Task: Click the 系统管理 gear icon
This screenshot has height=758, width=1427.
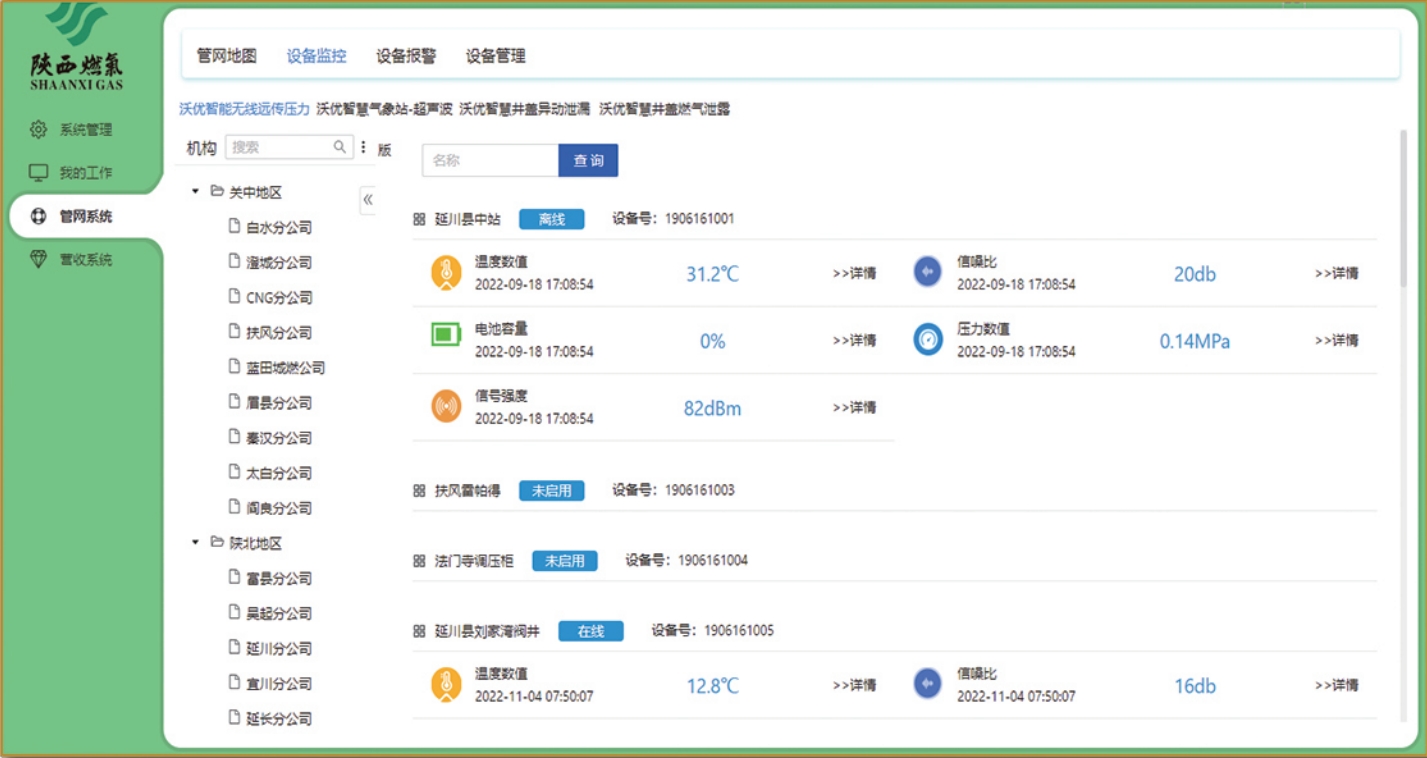Action: coord(39,130)
